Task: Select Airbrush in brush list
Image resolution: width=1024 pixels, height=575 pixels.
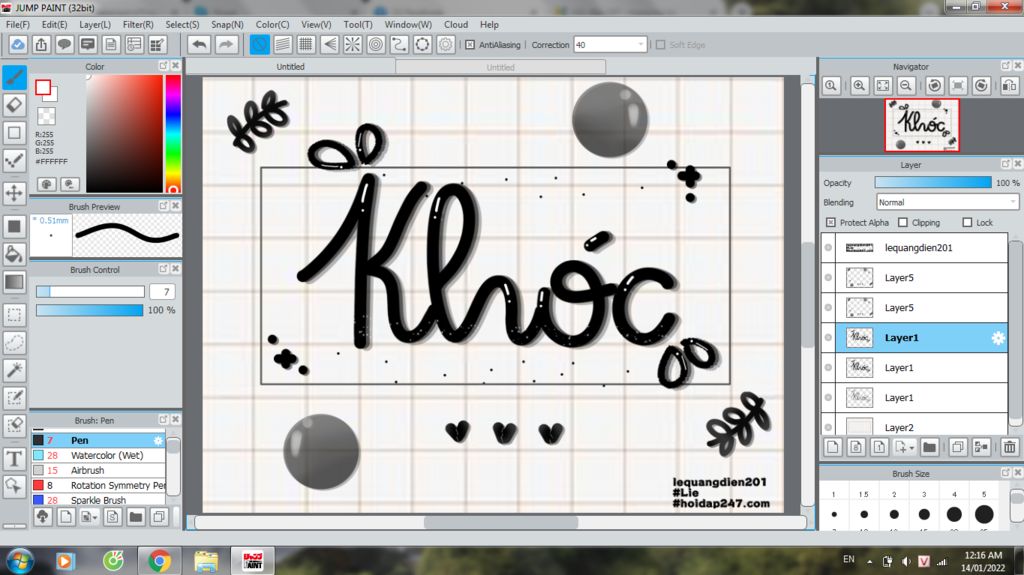Action: 98,470
